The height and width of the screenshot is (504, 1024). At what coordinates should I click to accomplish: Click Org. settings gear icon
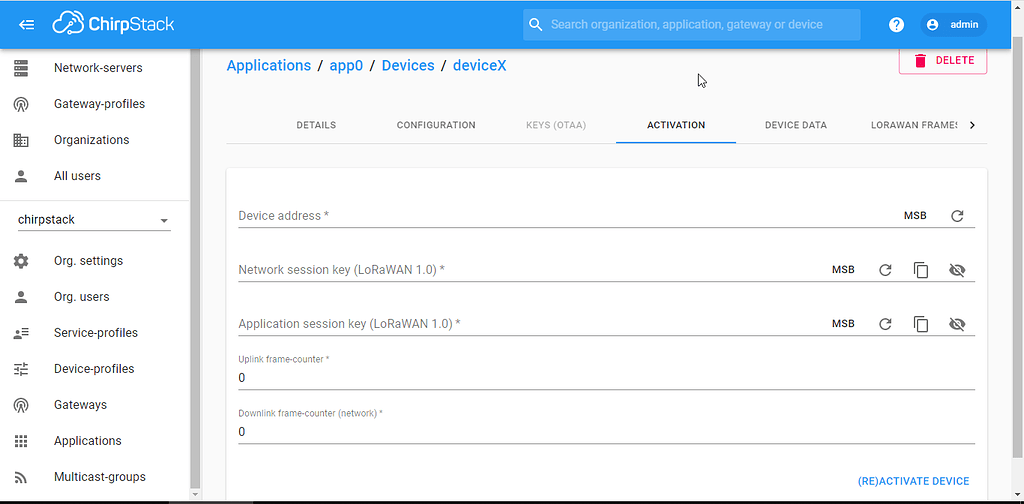pos(21,260)
